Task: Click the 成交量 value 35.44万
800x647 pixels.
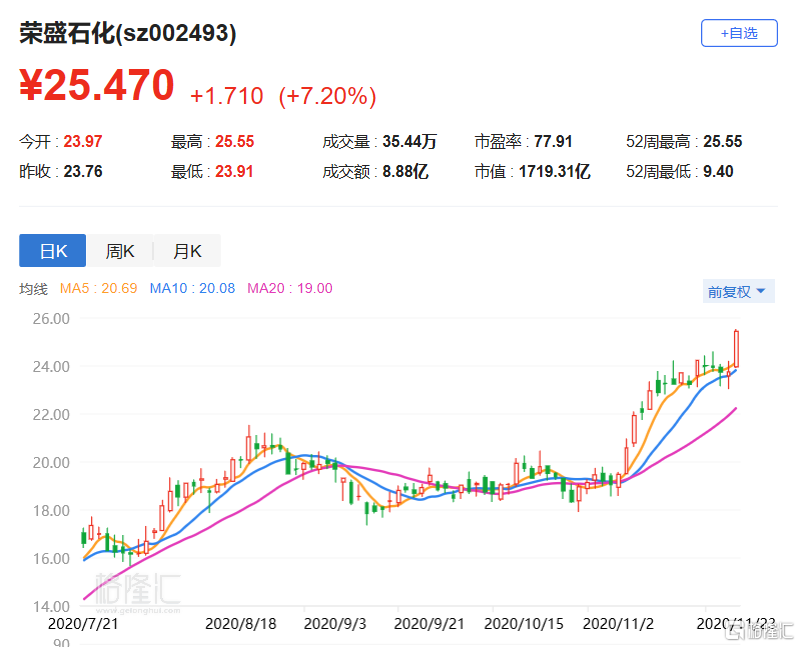Action: [x=410, y=141]
